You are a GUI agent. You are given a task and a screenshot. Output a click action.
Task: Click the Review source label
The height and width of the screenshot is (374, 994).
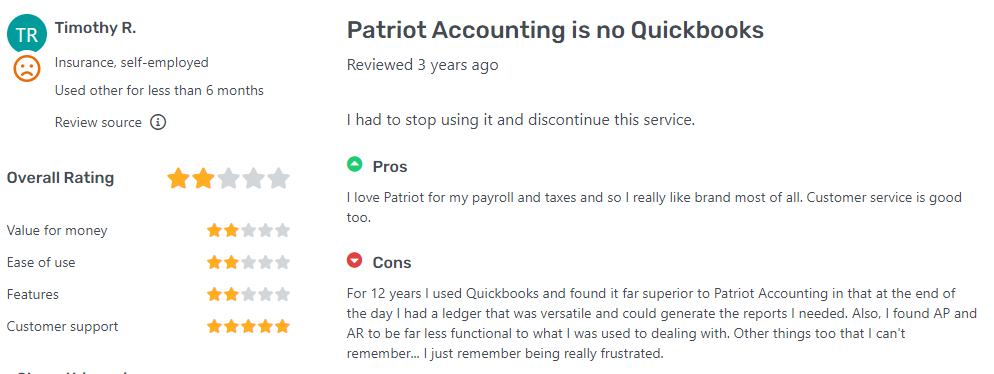tap(98, 122)
